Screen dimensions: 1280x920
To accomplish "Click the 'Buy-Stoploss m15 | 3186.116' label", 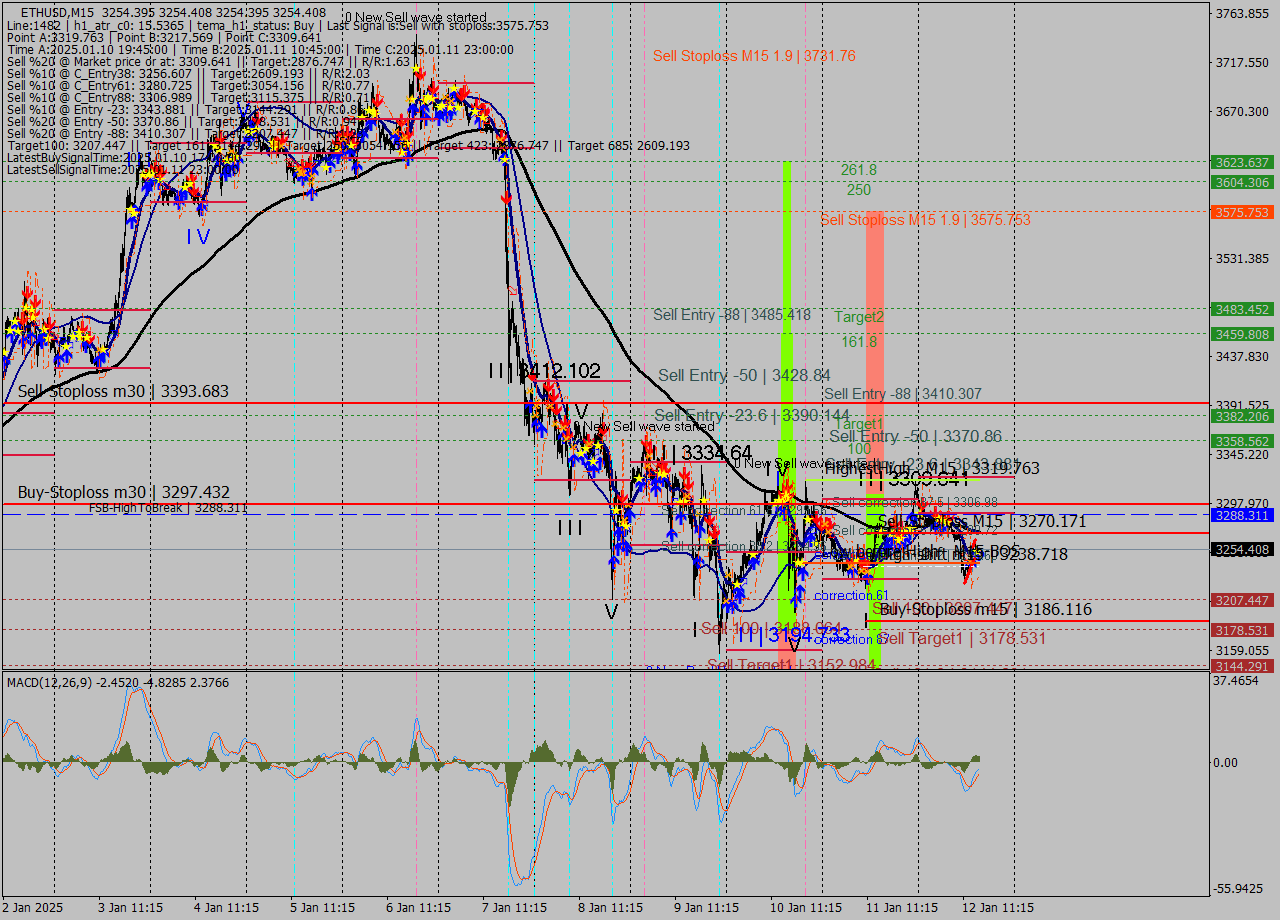I will [x=986, y=609].
